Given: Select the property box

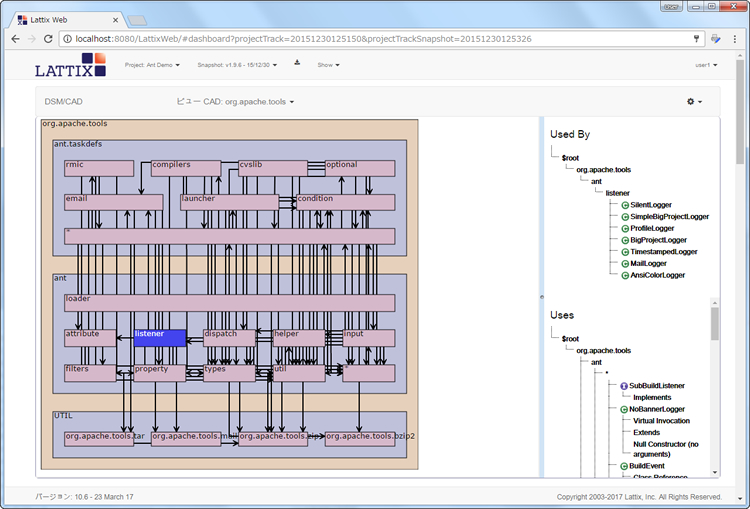Looking at the screenshot, I should (160, 373).
